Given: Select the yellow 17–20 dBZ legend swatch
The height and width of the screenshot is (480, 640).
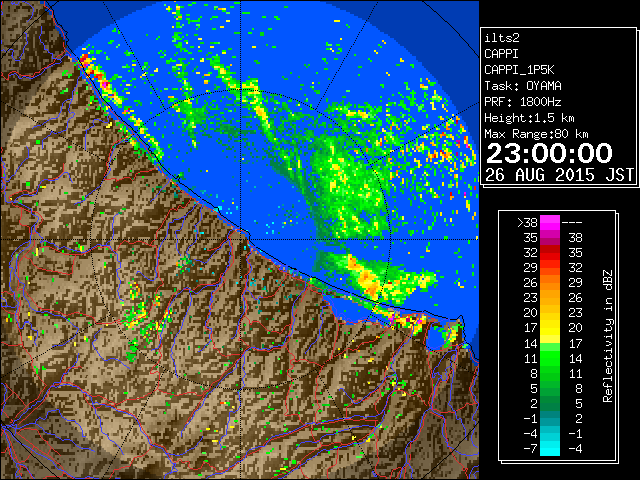Looking at the screenshot, I should 550,328.
